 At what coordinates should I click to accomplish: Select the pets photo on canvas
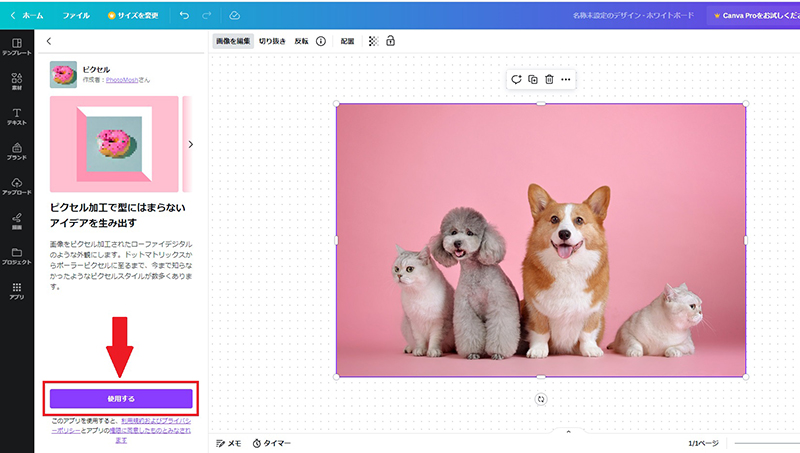coord(541,240)
